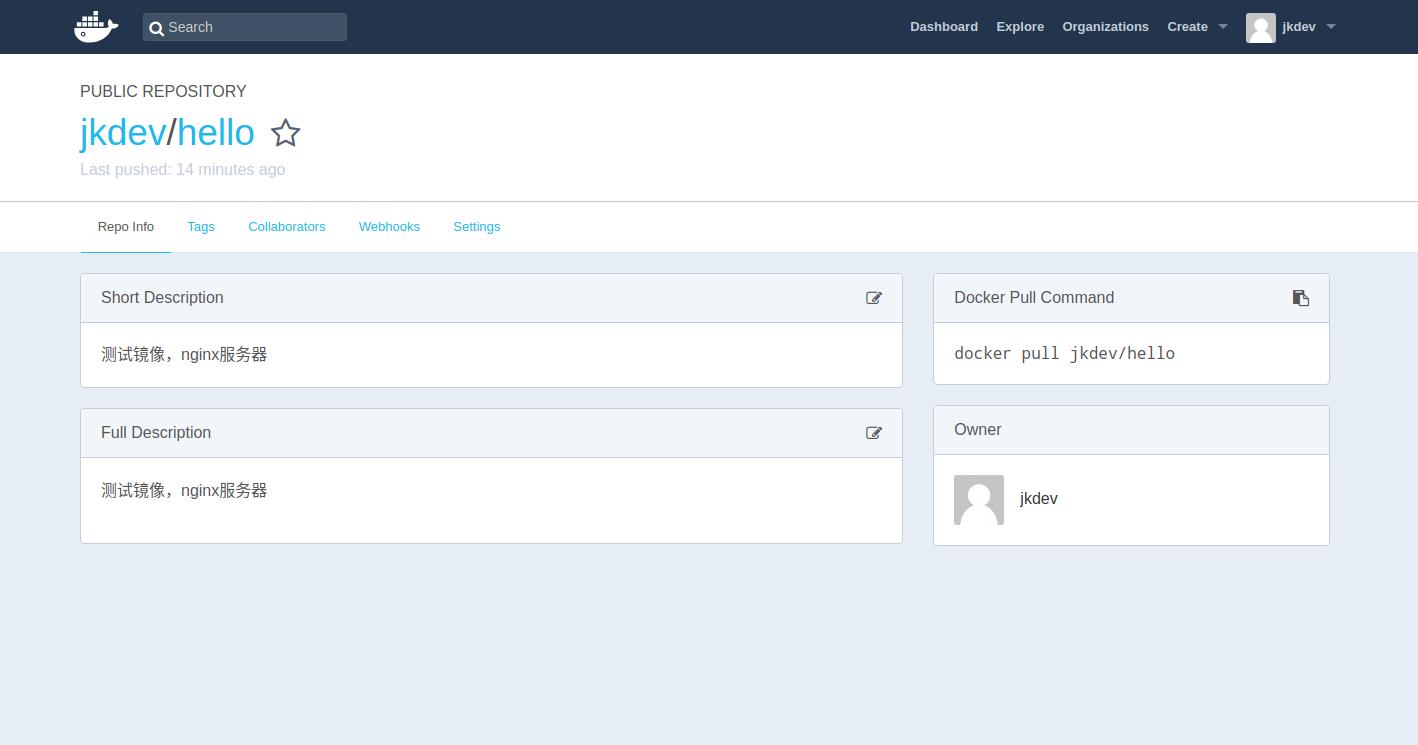Click the jkdev namespace link in title
This screenshot has height=745, width=1418.
(x=122, y=133)
